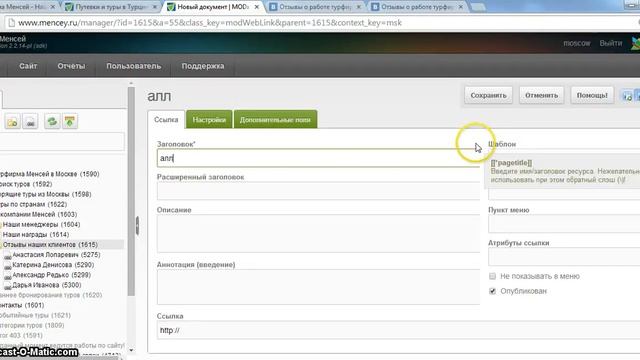Click the tree panel collapse handle
The height and width of the screenshot is (360, 640).
pos(138,226)
